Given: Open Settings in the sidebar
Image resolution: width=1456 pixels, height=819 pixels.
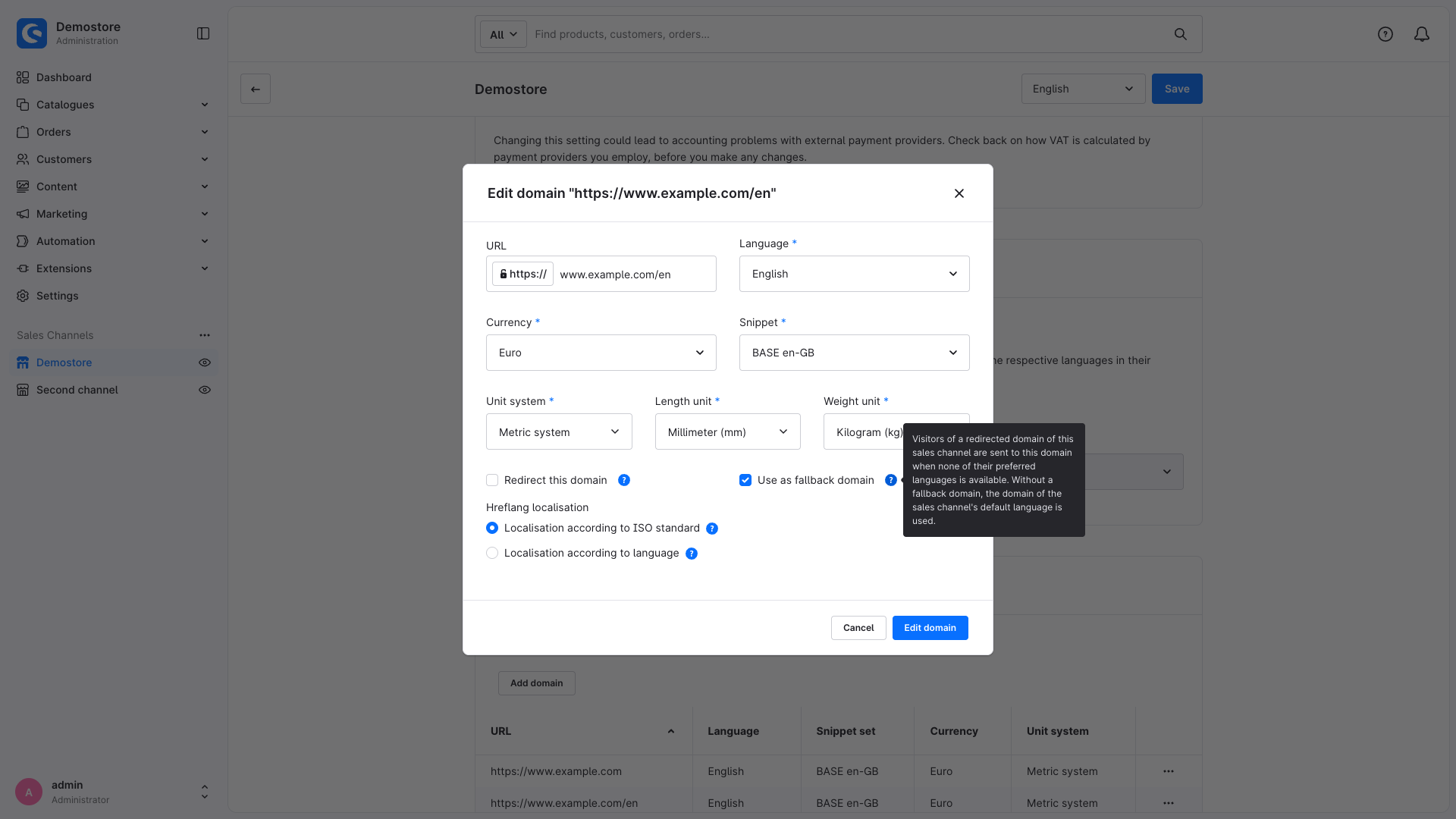Looking at the screenshot, I should (x=58, y=296).
